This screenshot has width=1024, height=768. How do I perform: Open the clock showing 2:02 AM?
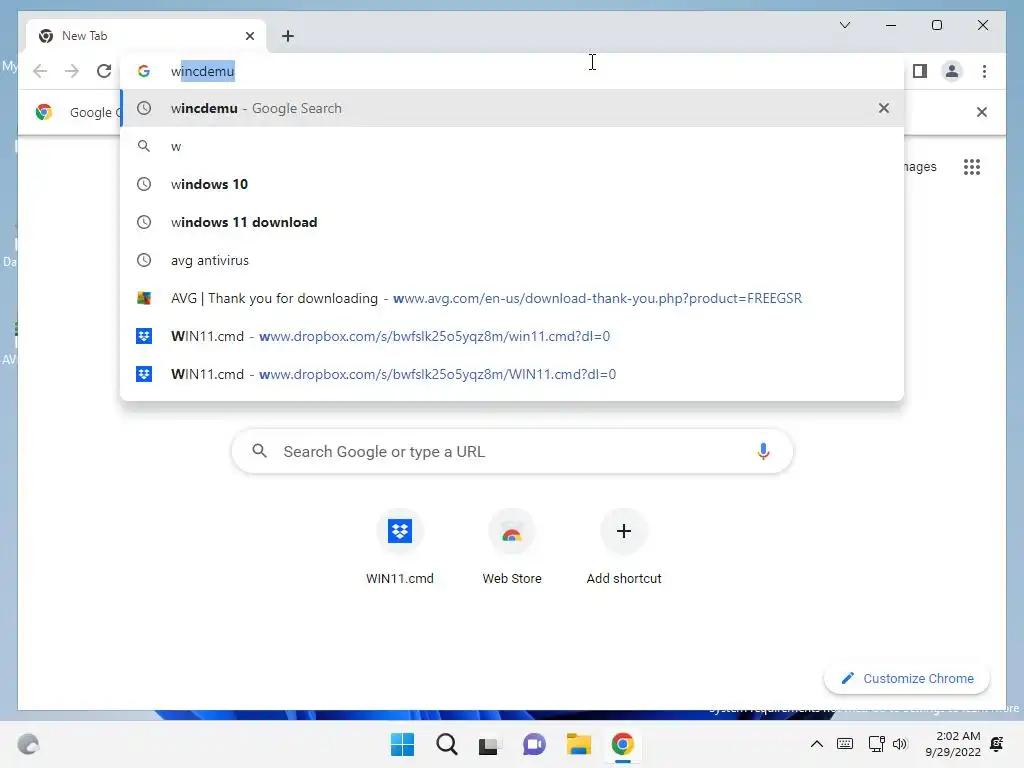[x=953, y=744]
